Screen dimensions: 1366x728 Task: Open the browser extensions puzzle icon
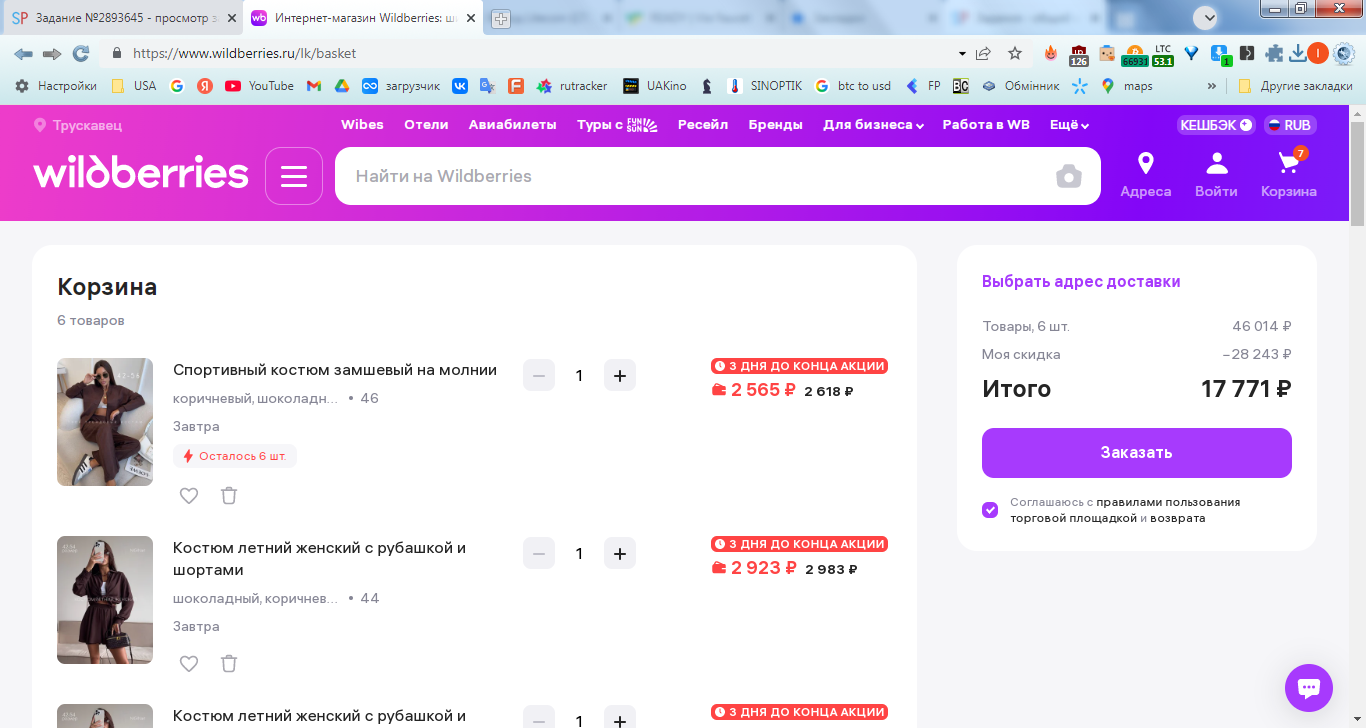click(1274, 53)
